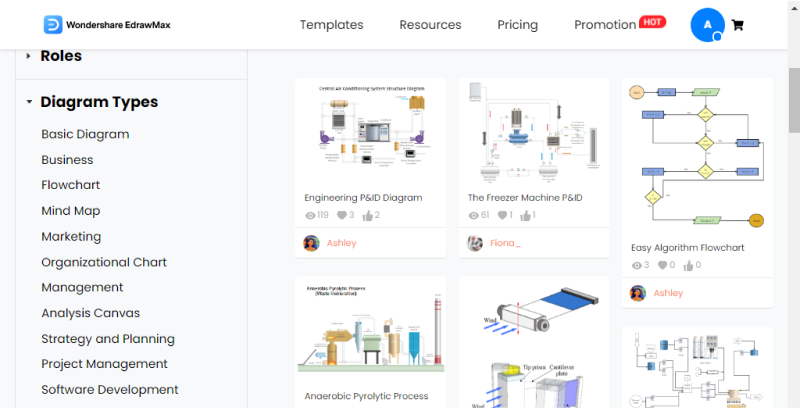The height and width of the screenshot is (408, 800).
Task: Go to Pricing page
Action: pyautogui.click(x=517, y=24)
